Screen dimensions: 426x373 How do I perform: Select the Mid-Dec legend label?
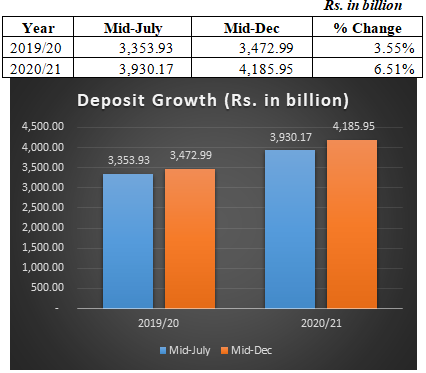pyautogui.click(x=251, y=350)
